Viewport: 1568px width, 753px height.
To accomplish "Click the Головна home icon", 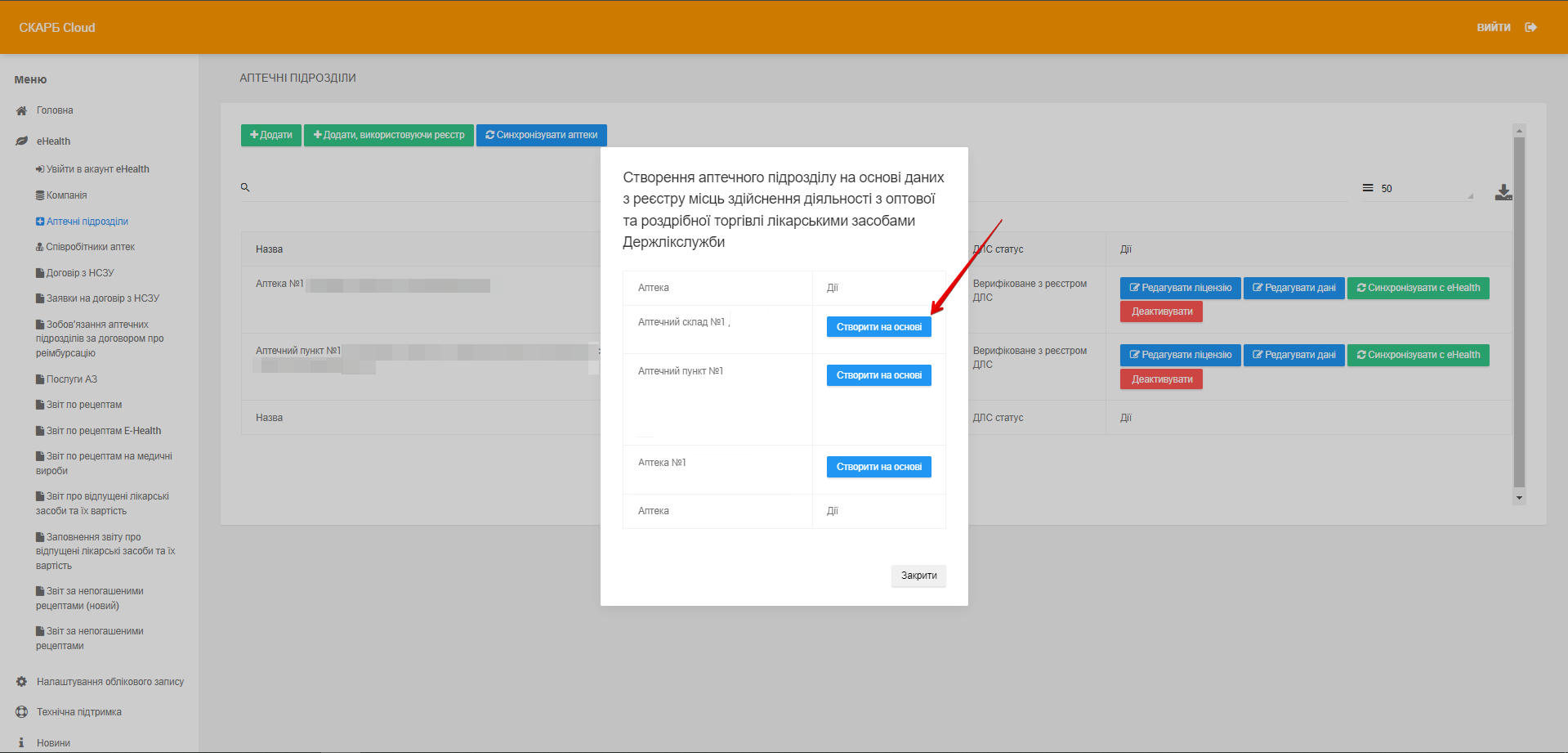I will click(x=22, y=110).
